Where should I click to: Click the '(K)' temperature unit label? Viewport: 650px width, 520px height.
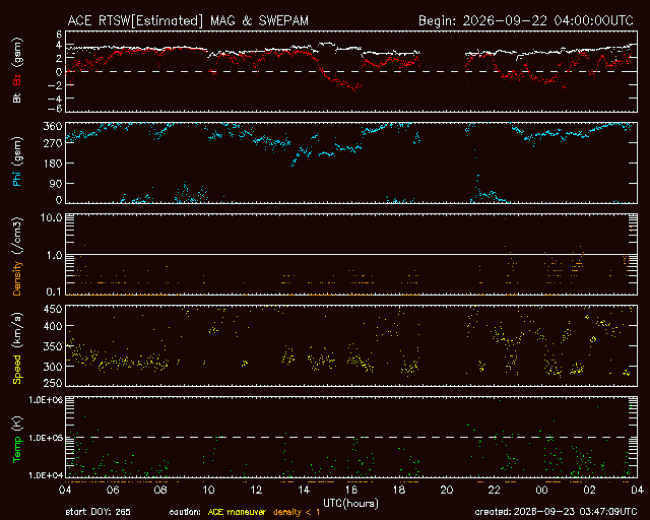click(17, 423)
